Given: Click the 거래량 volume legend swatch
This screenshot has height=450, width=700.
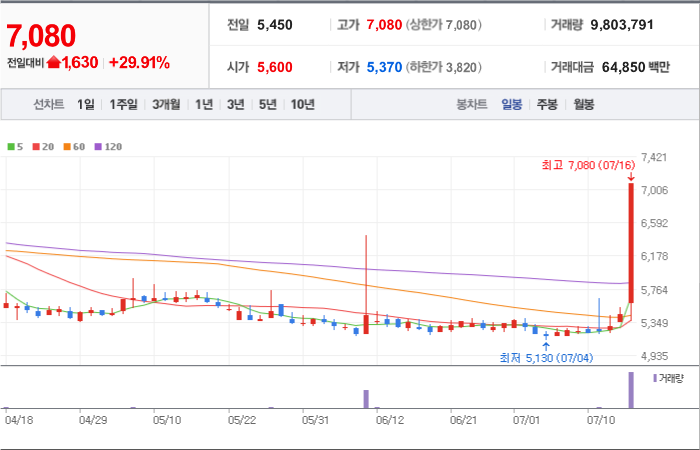Looking at the screenshot, I should (x=655, y=379).
